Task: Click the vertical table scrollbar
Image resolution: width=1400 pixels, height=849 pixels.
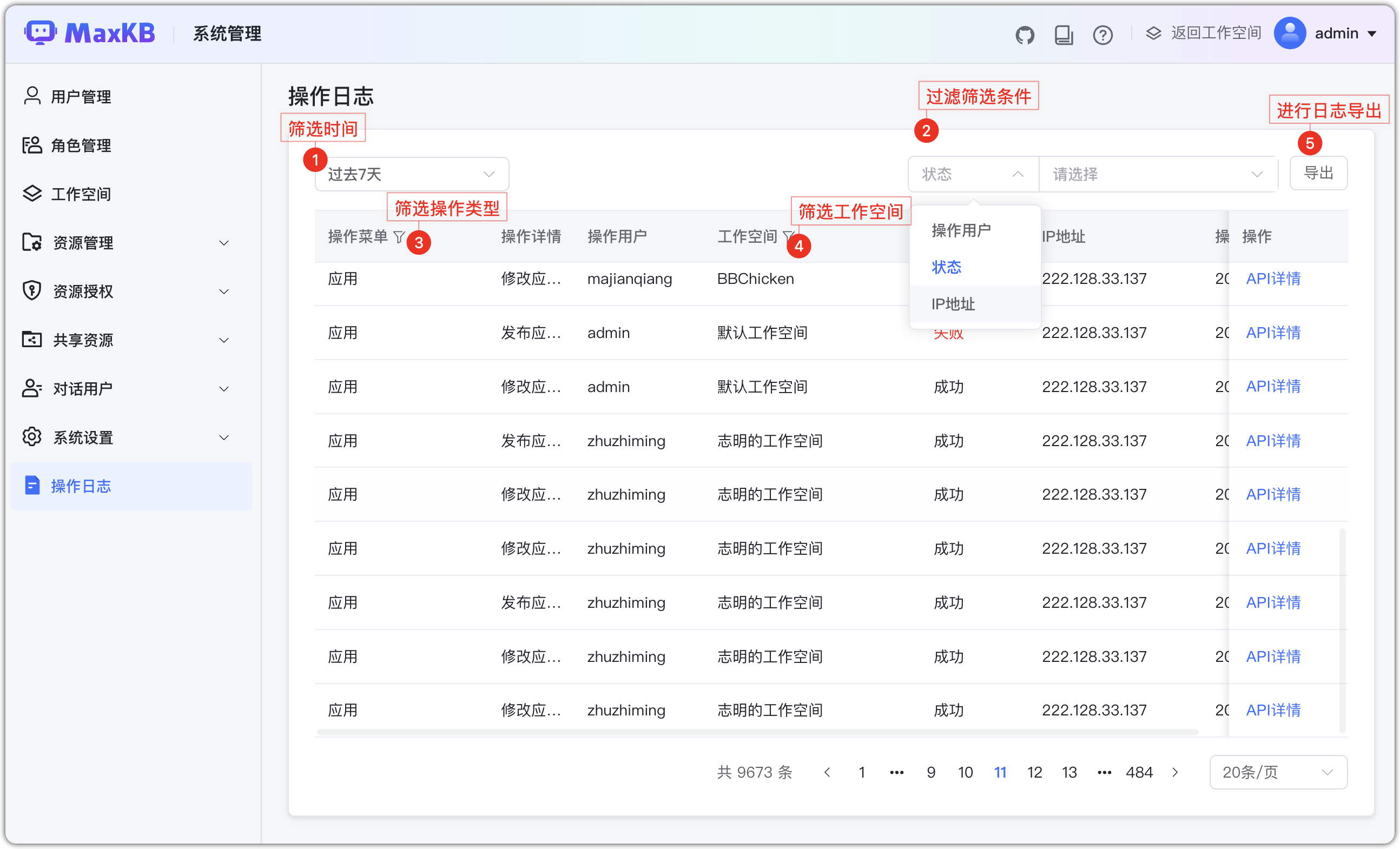Action: 1343,631
